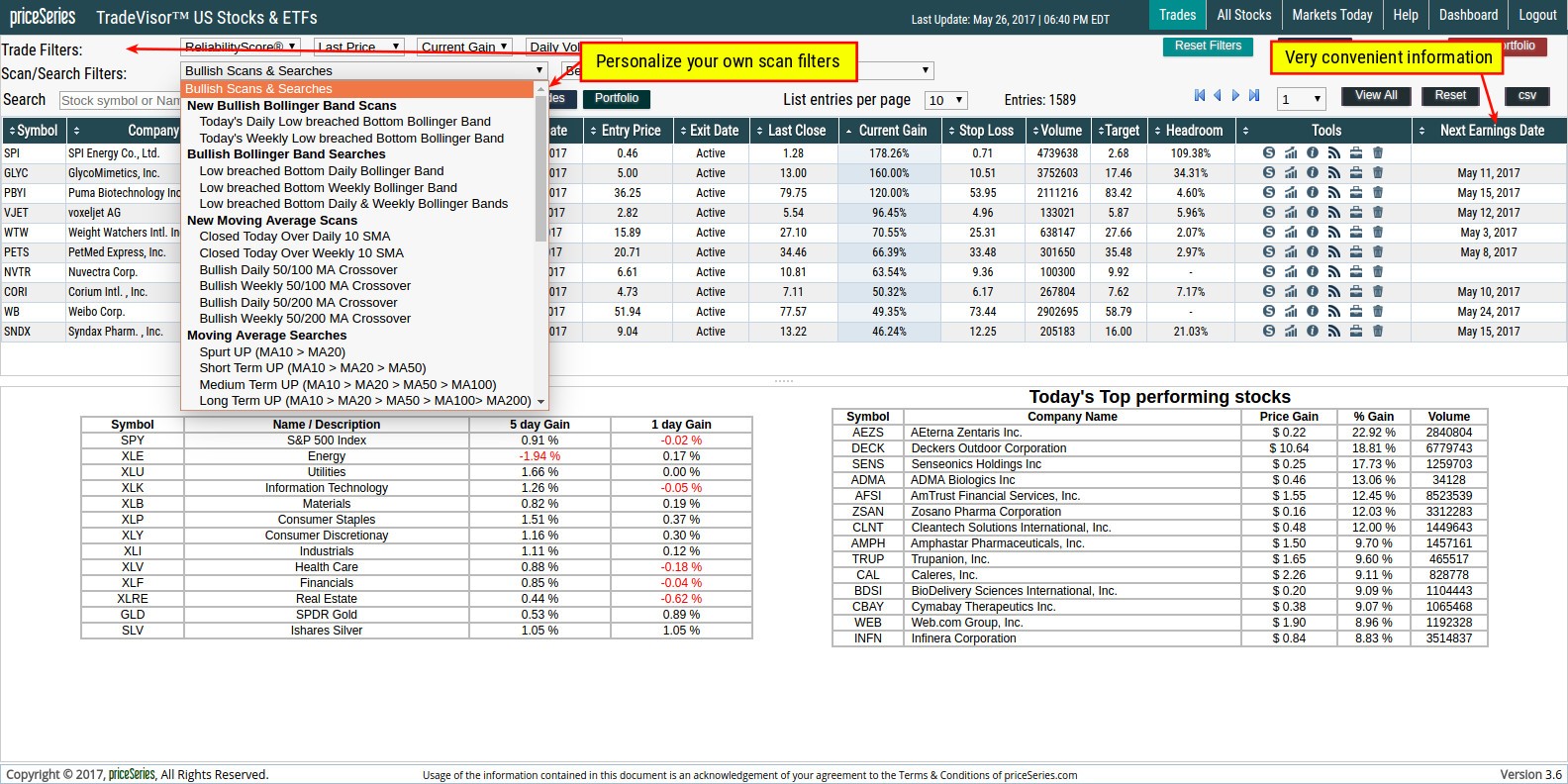Click the XLE symbol in the sector table
This screenshot has height=784, width=1568.
133,456
